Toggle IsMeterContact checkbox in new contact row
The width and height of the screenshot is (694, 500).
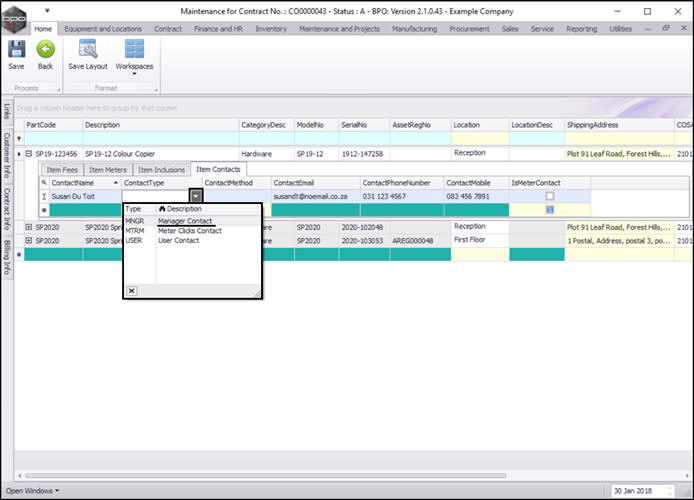coord(550,210)
